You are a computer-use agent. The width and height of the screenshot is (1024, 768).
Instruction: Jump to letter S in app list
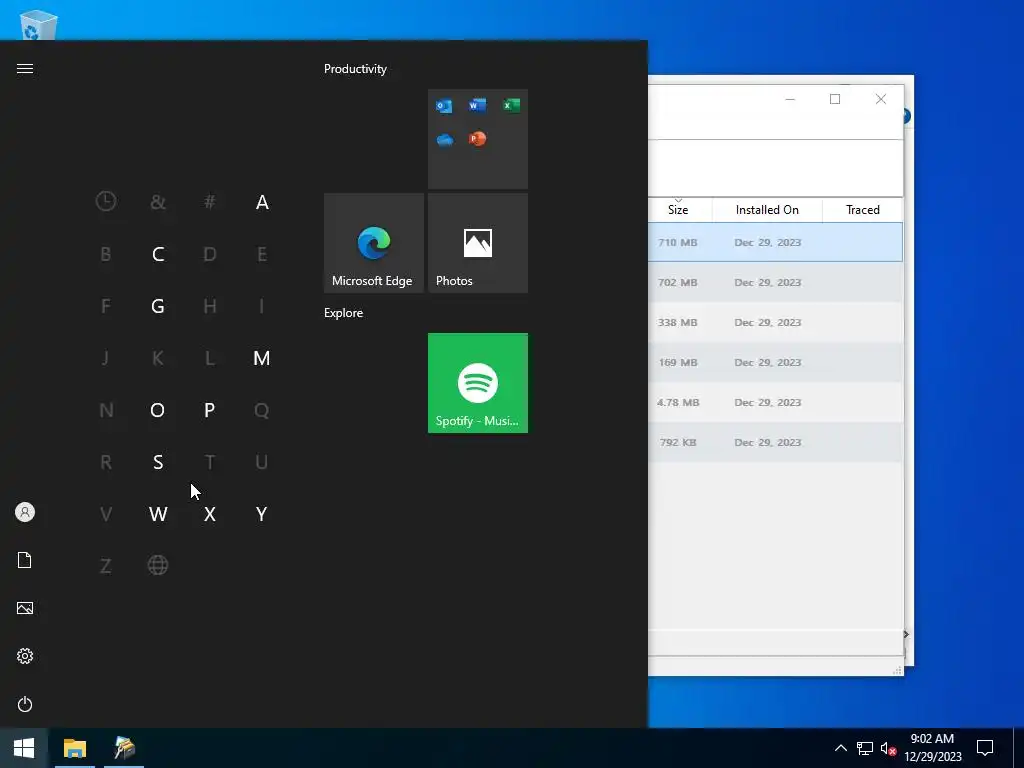pyautogui.click(x=157, y=462)
